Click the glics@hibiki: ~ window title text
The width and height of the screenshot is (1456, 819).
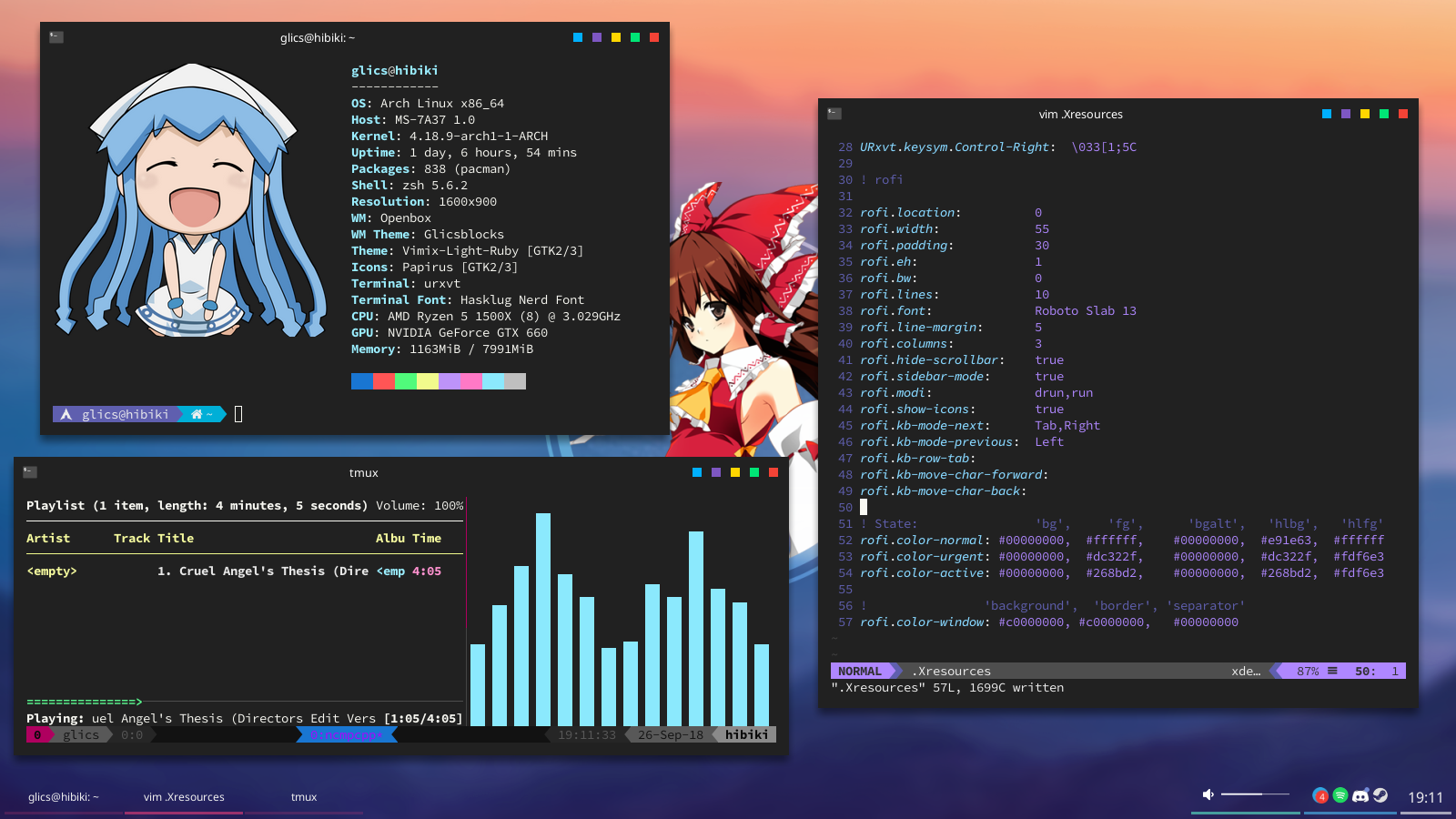point(318,37)
